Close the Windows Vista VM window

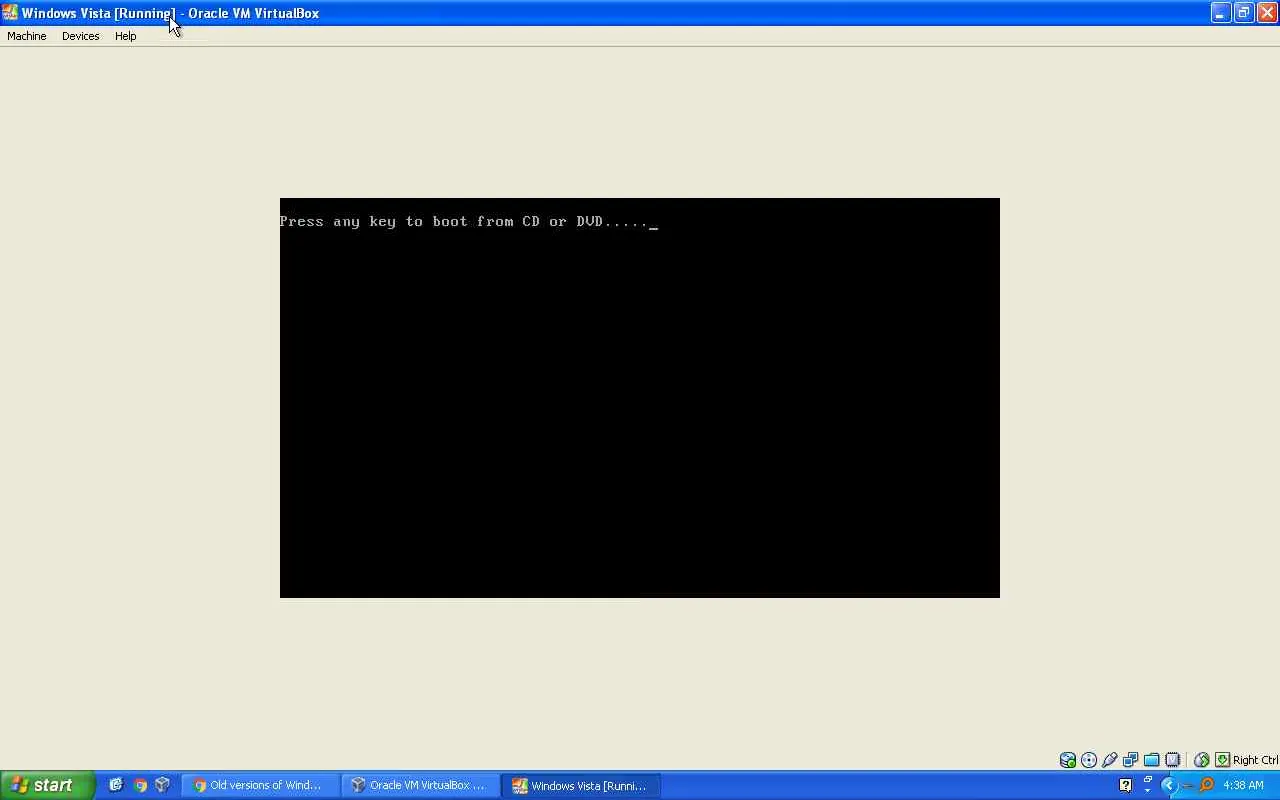(x=1266, y=13)
